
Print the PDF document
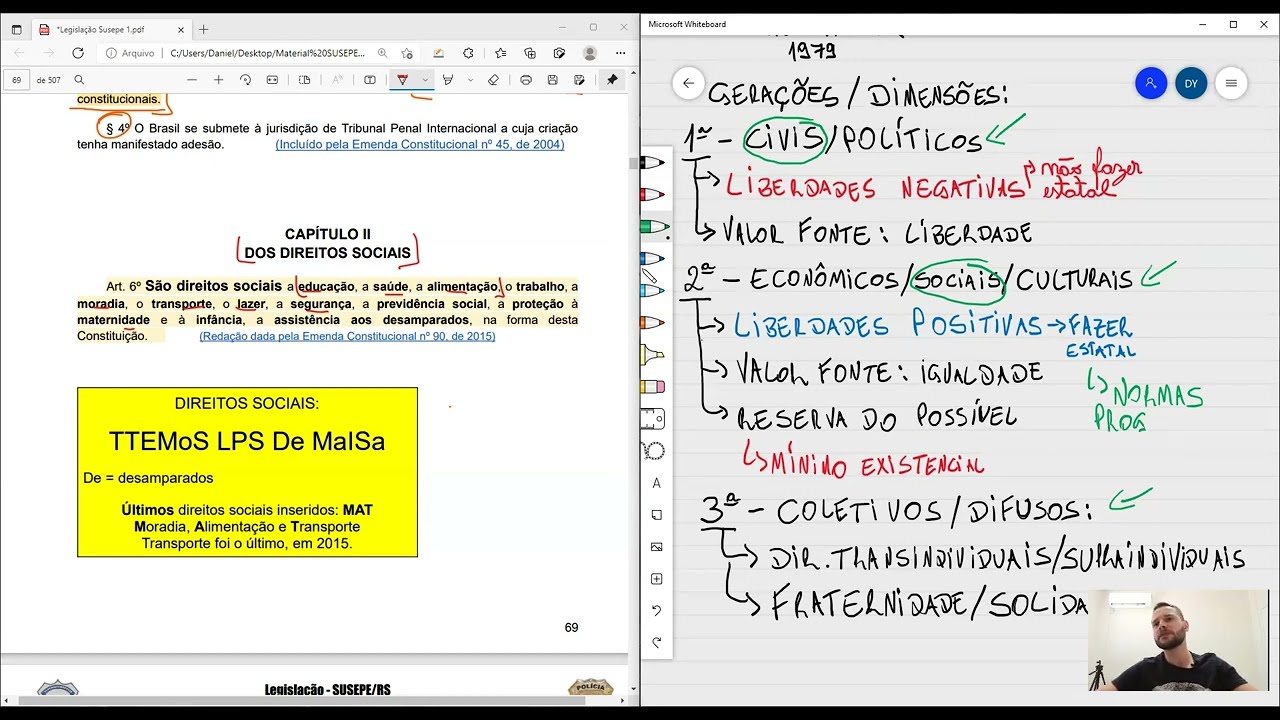[526, 80]
